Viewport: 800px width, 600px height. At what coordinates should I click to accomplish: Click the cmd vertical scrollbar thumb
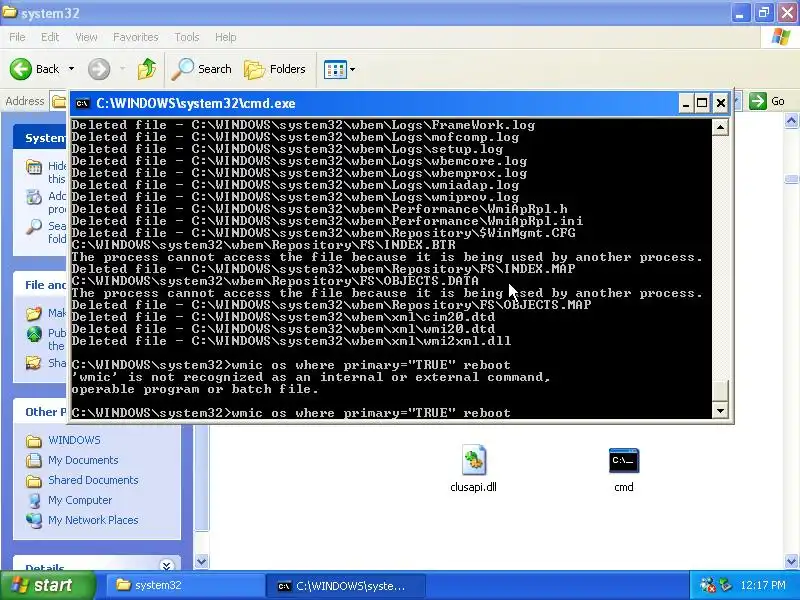[x=720, y=391]
